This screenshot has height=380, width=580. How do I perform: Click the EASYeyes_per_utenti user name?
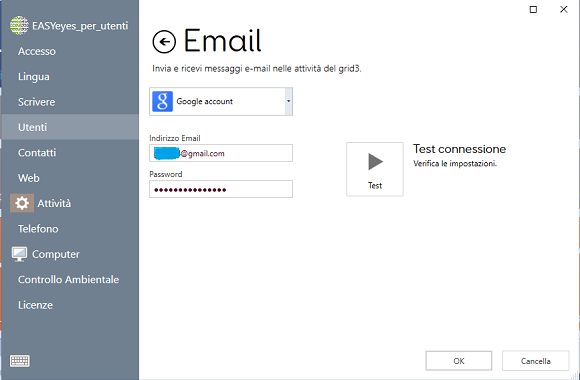(x=80, y=26)
